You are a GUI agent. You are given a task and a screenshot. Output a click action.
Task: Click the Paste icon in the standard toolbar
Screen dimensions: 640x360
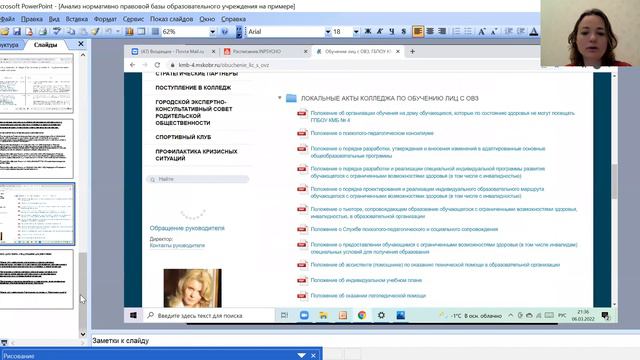click(x=83, y=31)
